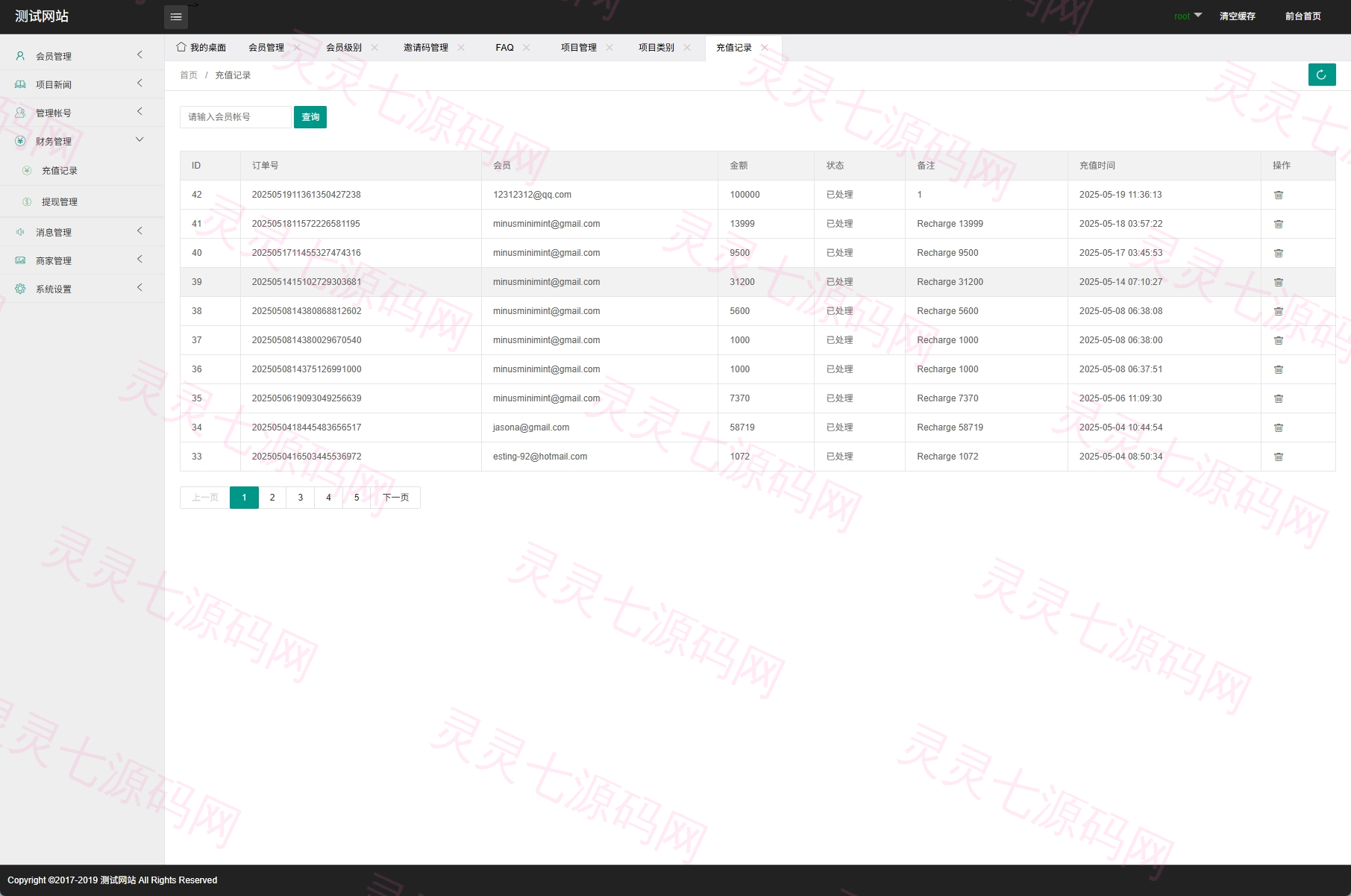Screen dimensions: 1351x896
Task: Click the hamburger sidebar toggle icon
Action: coord(176,16)
